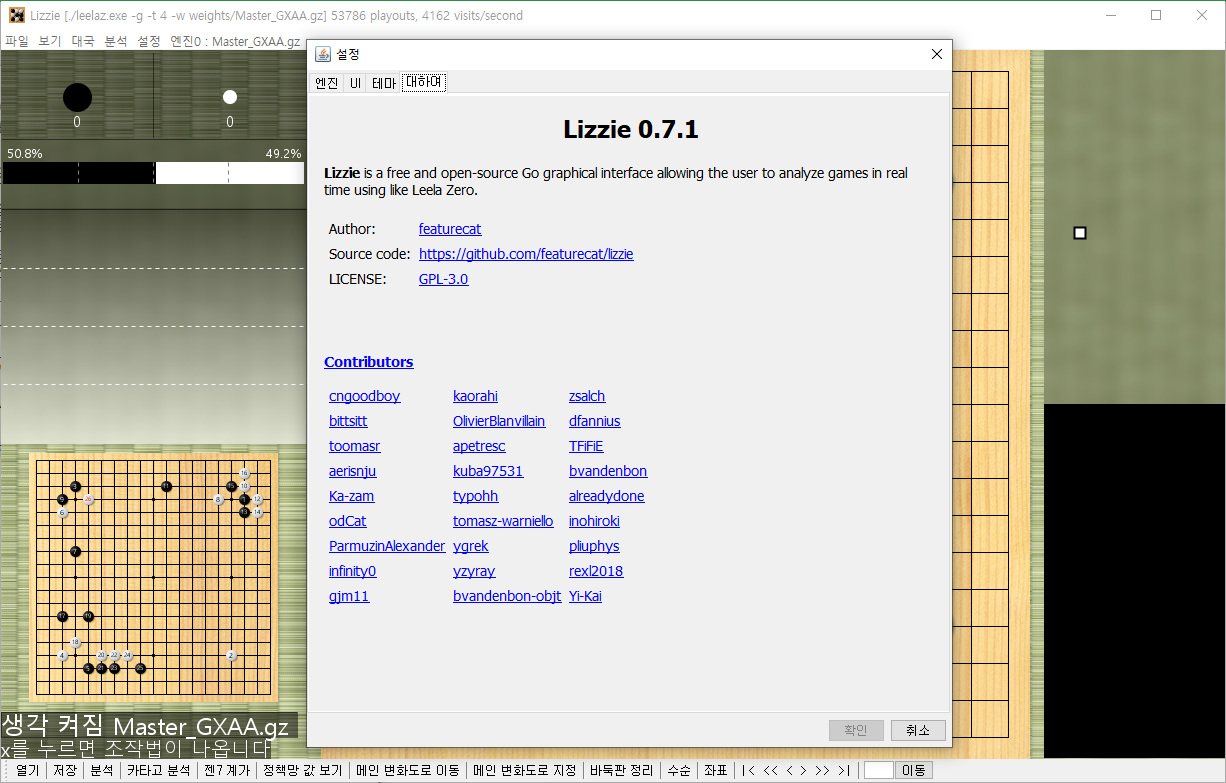Open the 파일 menu
The image size is (1226, 783).
click(17, 41)
